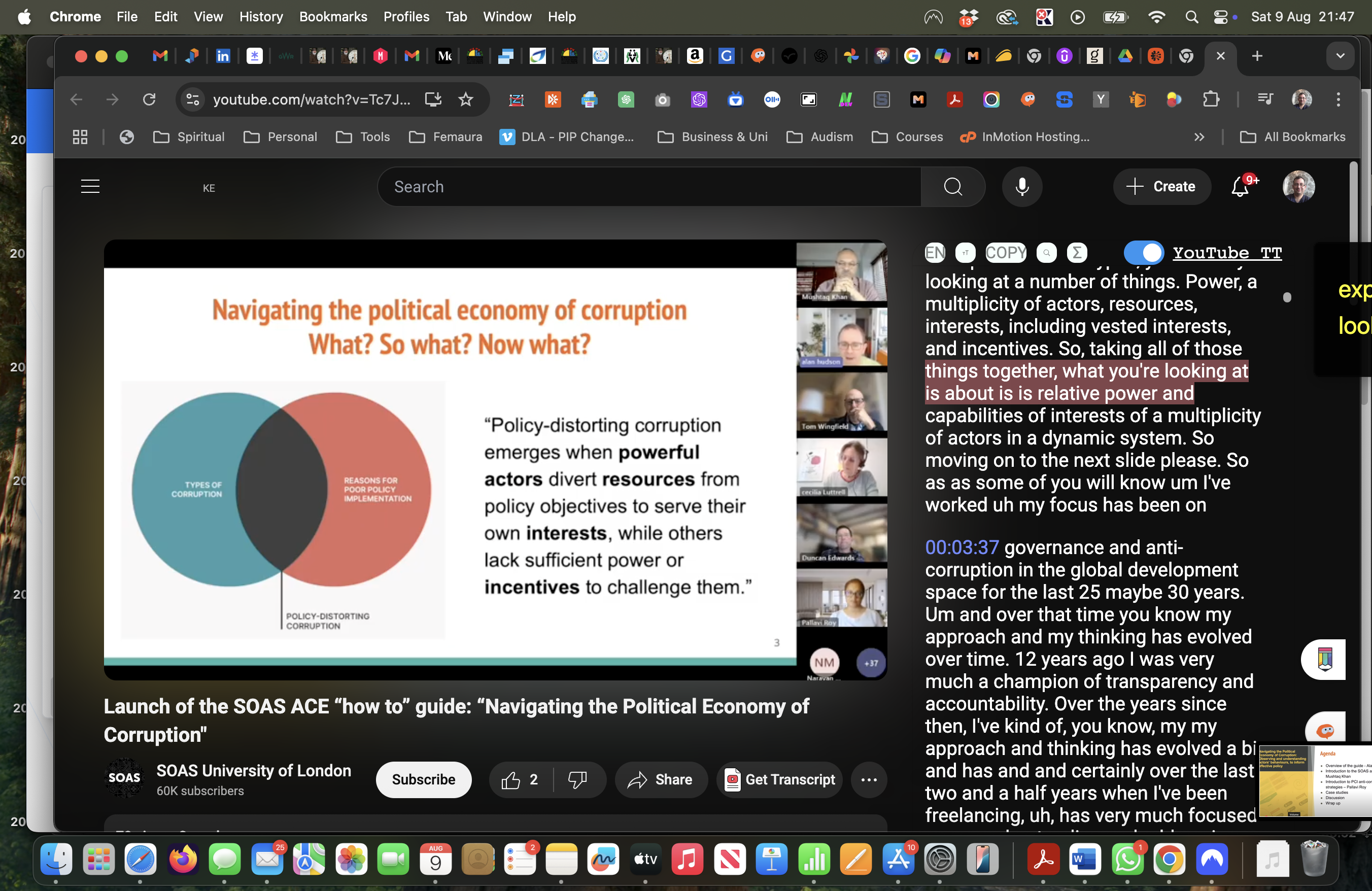1372x891 pixels.
Task: Click the transcript search magnifier icon
Action: [x=1047, y=252]
